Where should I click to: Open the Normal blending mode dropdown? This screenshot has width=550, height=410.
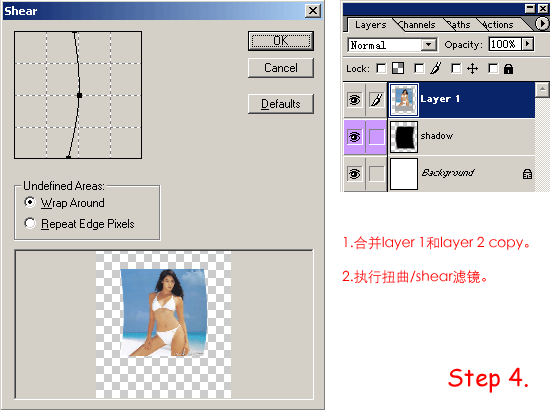tap(429, 45)
